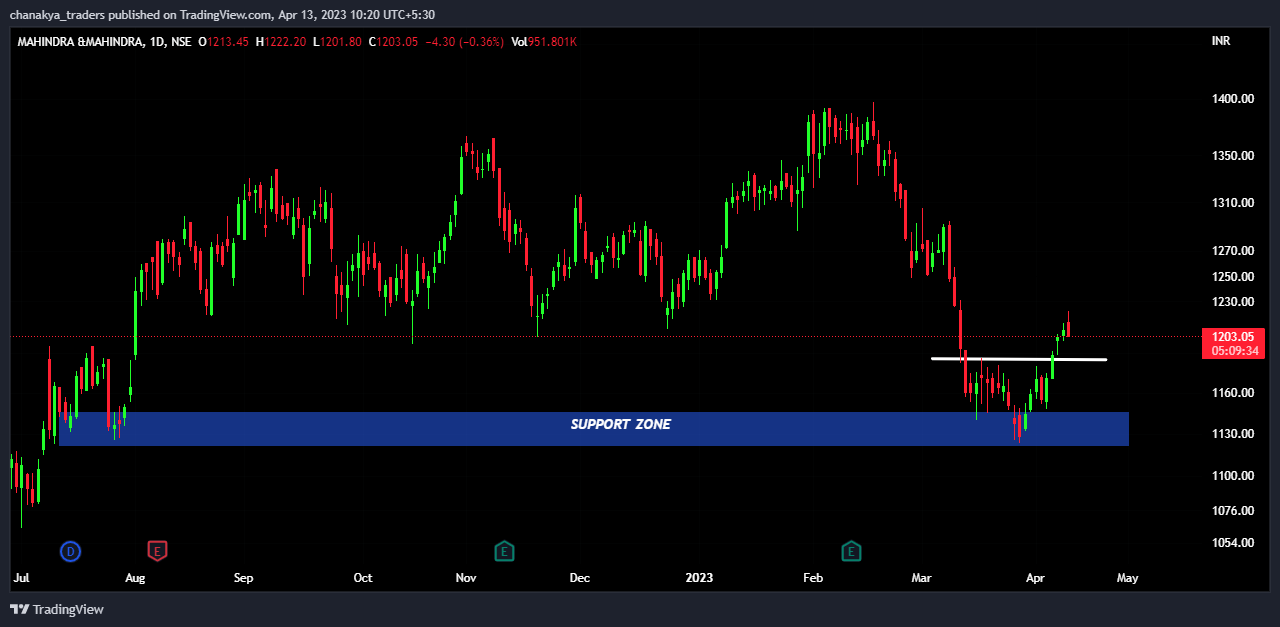Image resolution: width=1280 pixels, height=627 pixels.
Task: Click the change value -4.30 (-0.36%)
Action: (x=464, y=42)
